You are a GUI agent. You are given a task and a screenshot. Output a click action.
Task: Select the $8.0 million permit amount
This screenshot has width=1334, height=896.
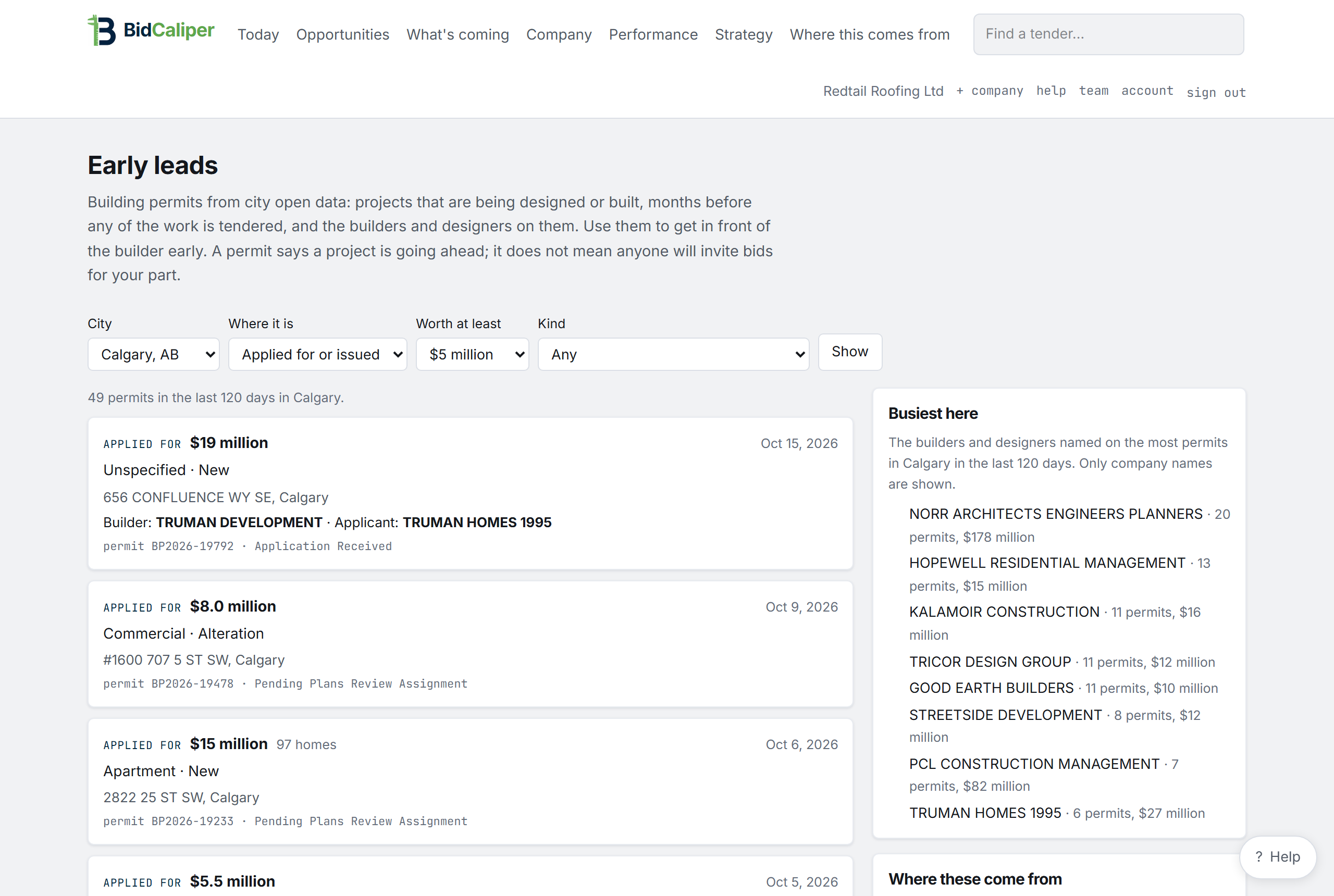[x=232, y=606]
